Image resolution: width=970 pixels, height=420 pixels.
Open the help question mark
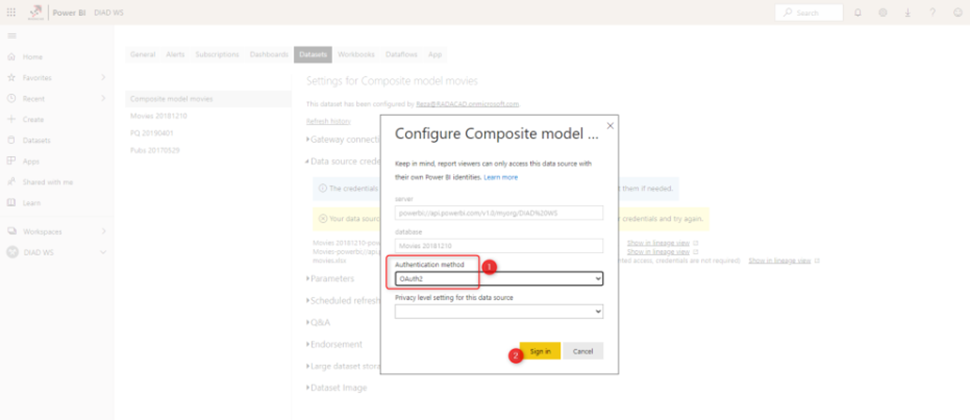point(932,12)
